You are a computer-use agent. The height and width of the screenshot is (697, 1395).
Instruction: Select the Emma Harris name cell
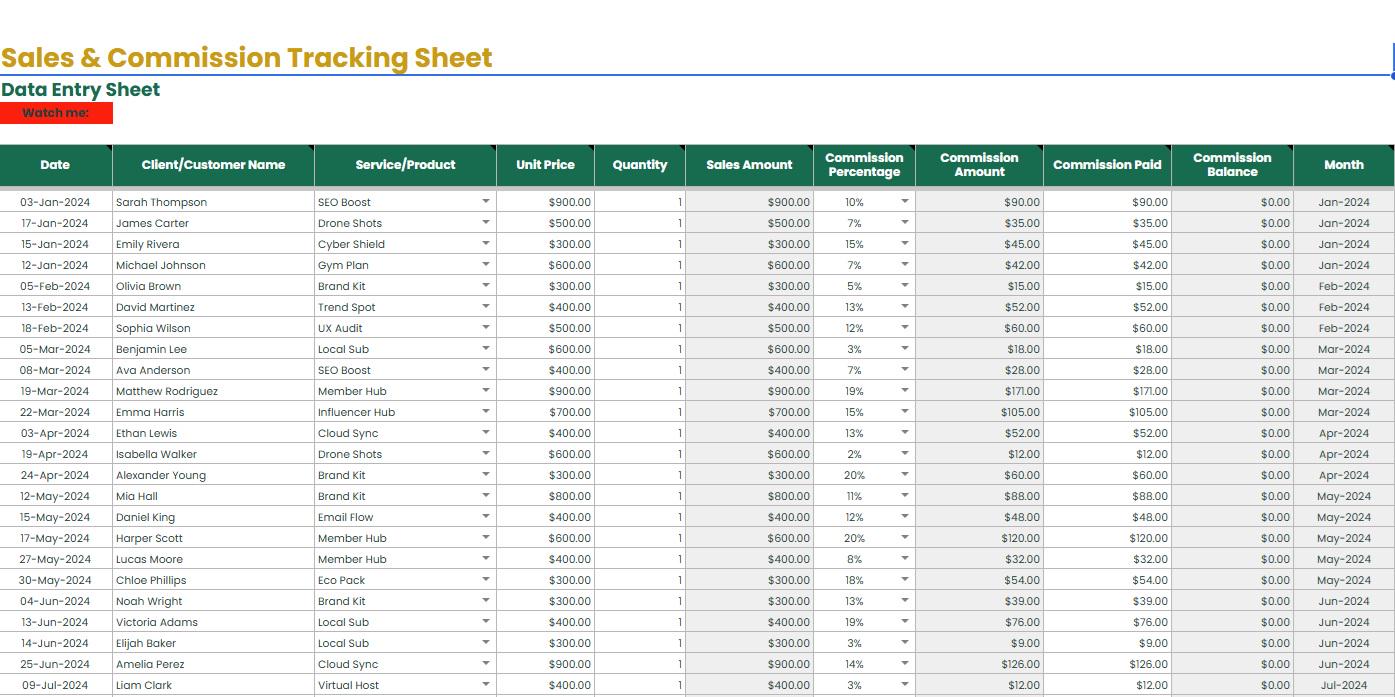(x=213, y=412)
